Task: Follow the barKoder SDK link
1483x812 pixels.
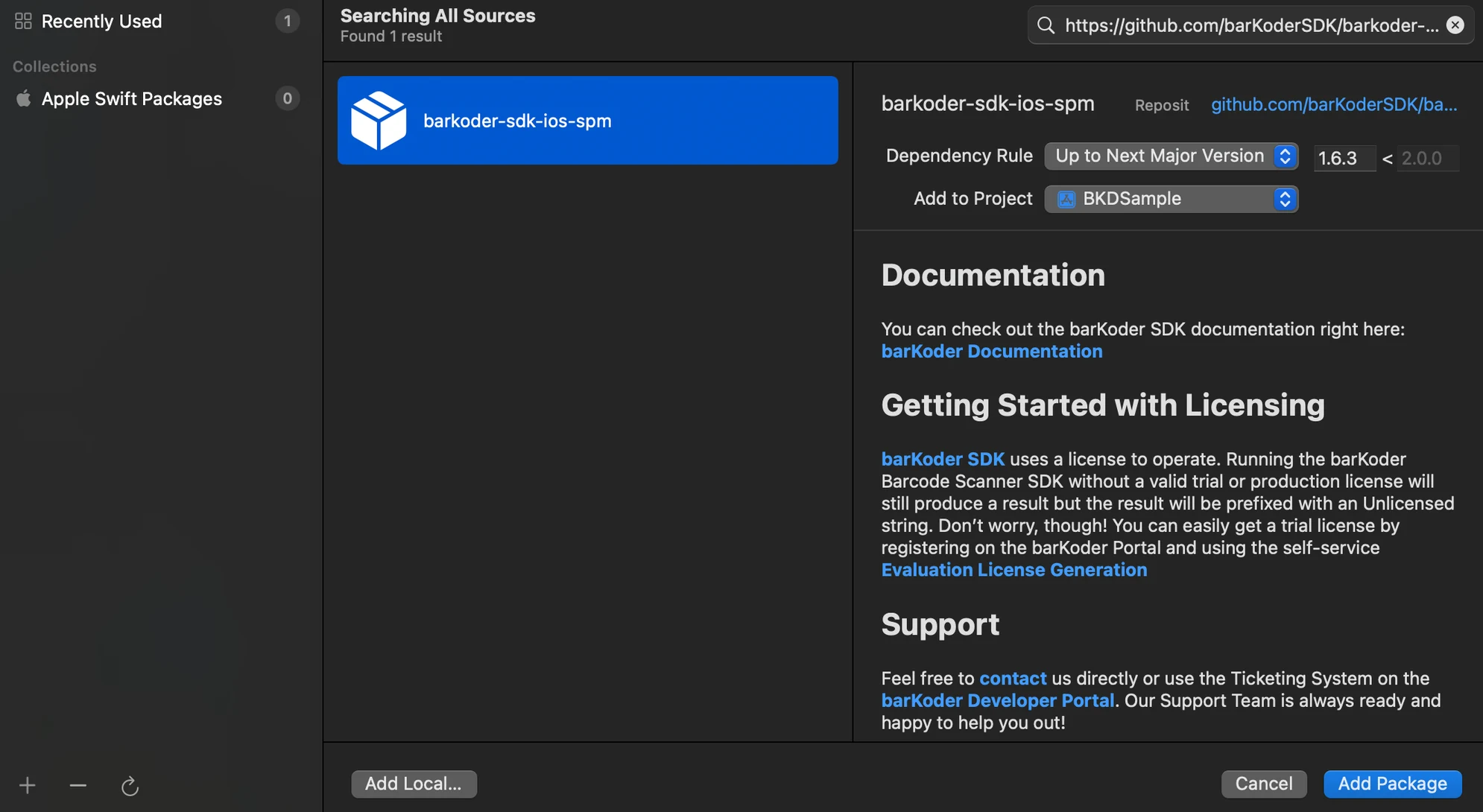Action: click(x=943, y=459)
